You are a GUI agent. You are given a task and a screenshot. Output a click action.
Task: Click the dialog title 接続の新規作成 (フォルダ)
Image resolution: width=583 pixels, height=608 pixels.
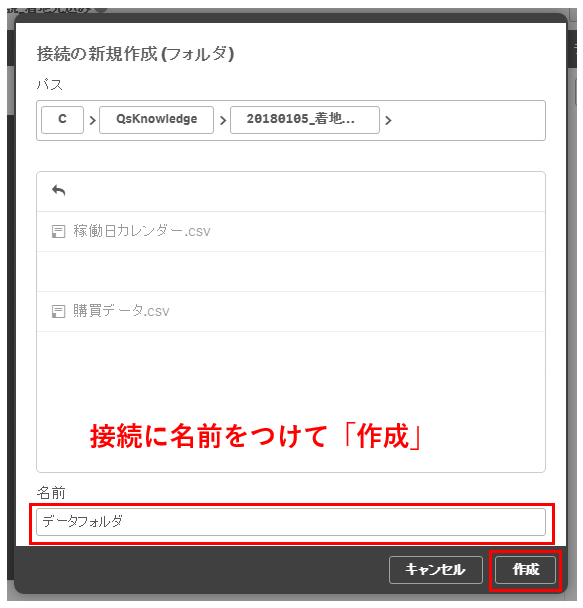[135, 54]
